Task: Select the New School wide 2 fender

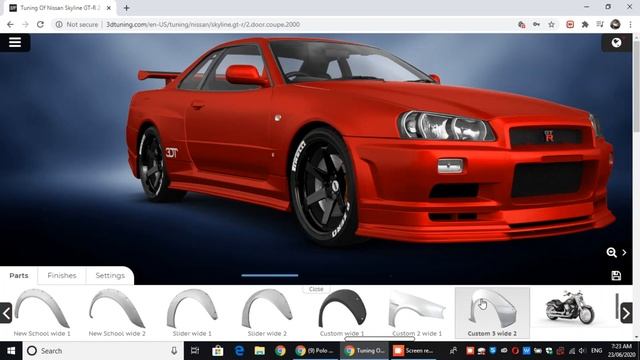Action: (x=117, y=313)
